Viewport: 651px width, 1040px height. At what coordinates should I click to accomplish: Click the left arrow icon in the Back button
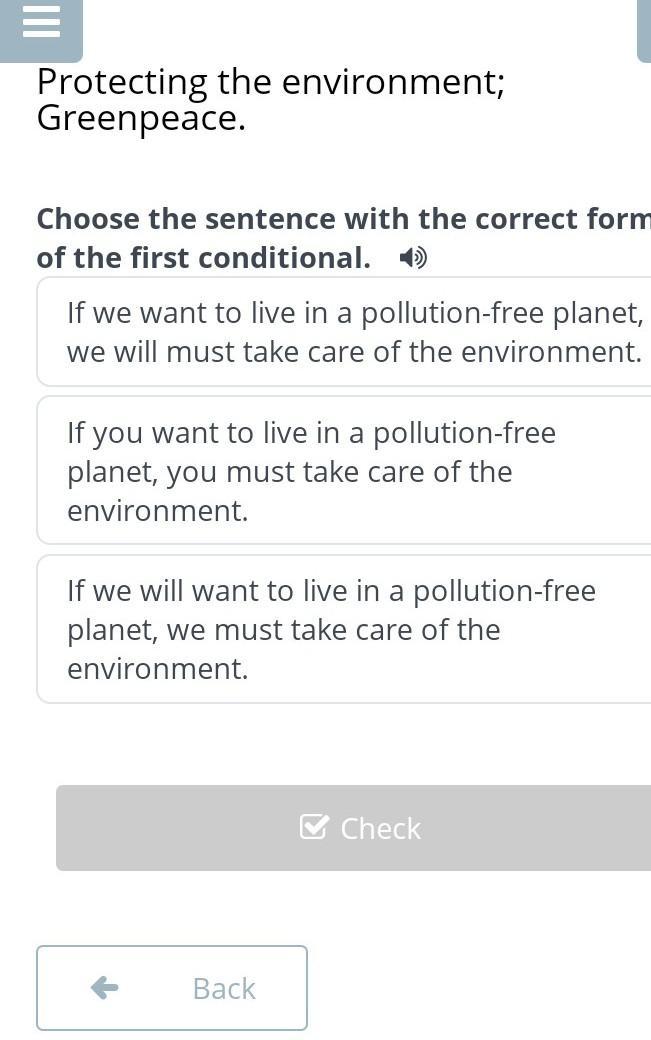pyautogui.click(x=104, y=988)
